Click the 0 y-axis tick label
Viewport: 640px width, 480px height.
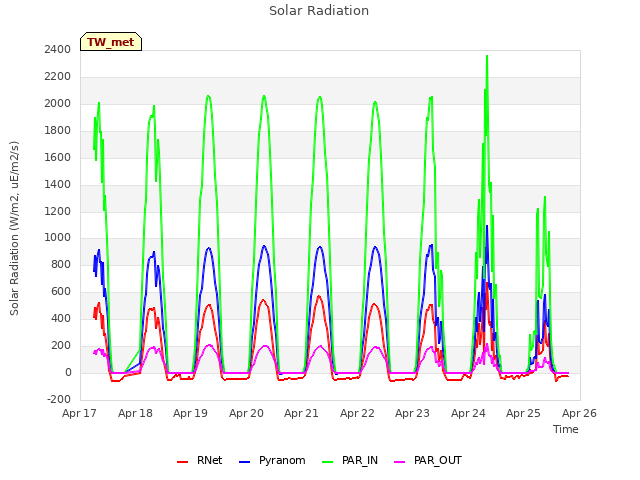tap(68, 372)
